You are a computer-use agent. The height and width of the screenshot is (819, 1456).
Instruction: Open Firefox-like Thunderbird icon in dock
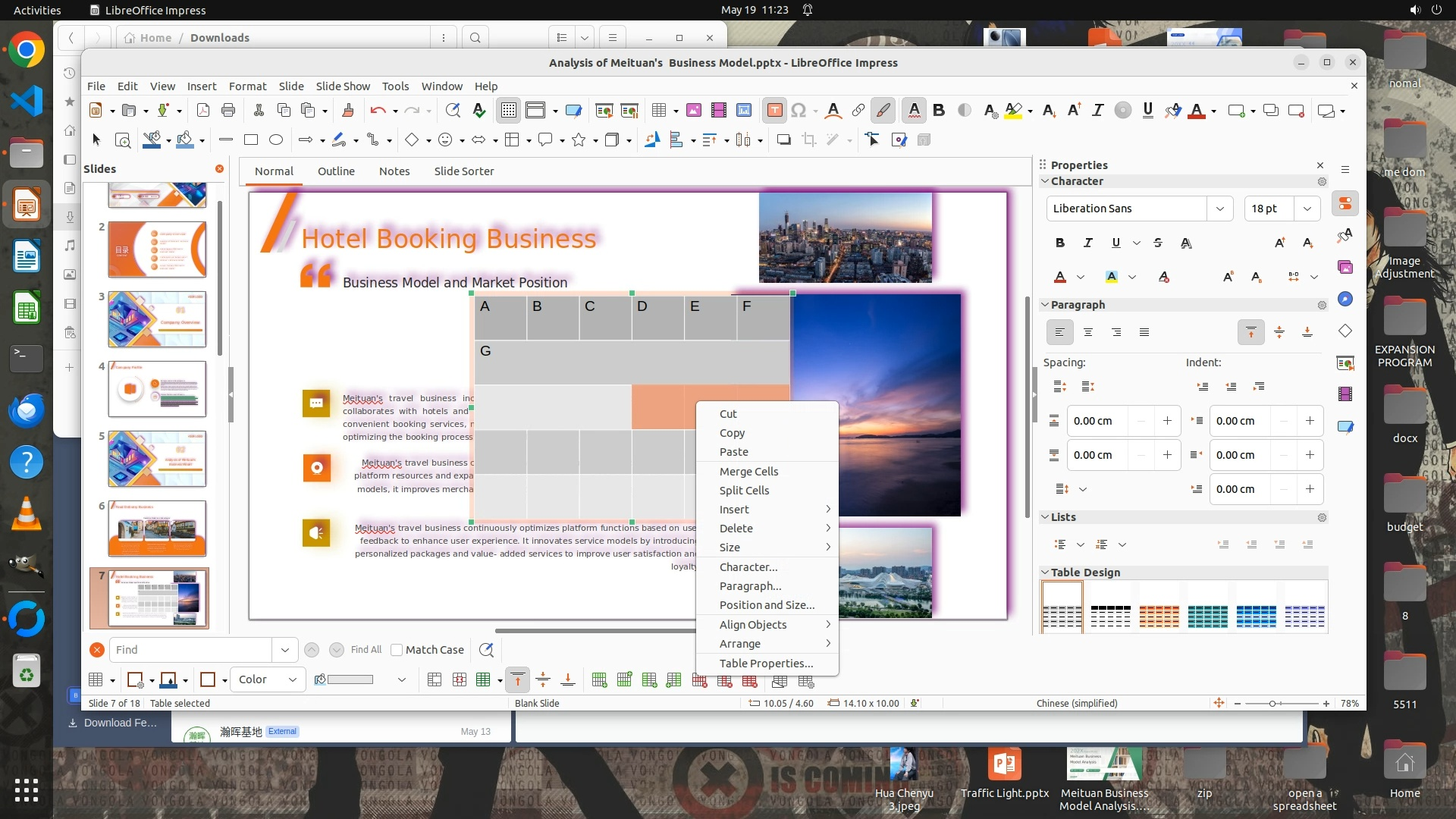click(x=27, y=410)
